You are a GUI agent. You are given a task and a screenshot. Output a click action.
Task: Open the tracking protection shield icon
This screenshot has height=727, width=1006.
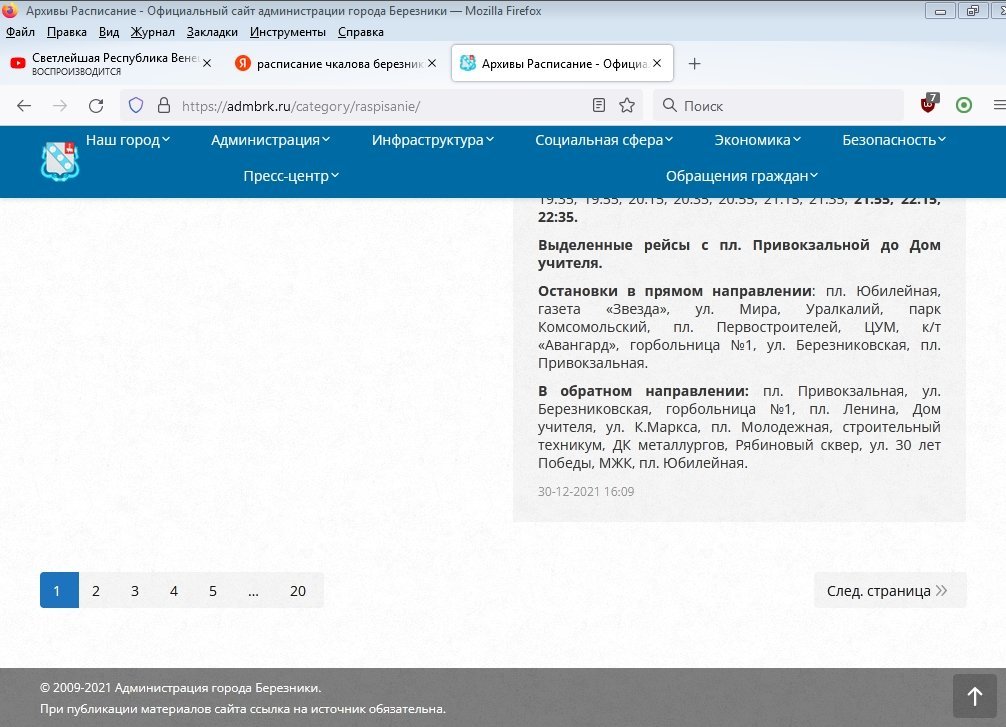(136, 105)
